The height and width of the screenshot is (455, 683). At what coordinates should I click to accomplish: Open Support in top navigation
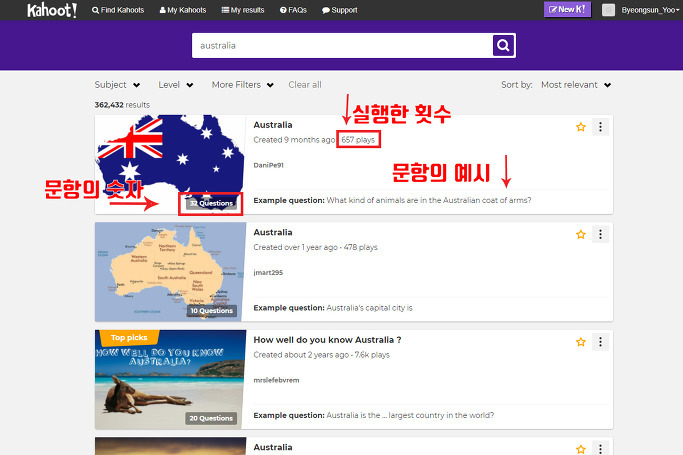pyautogui.click(x=339, y=10)
